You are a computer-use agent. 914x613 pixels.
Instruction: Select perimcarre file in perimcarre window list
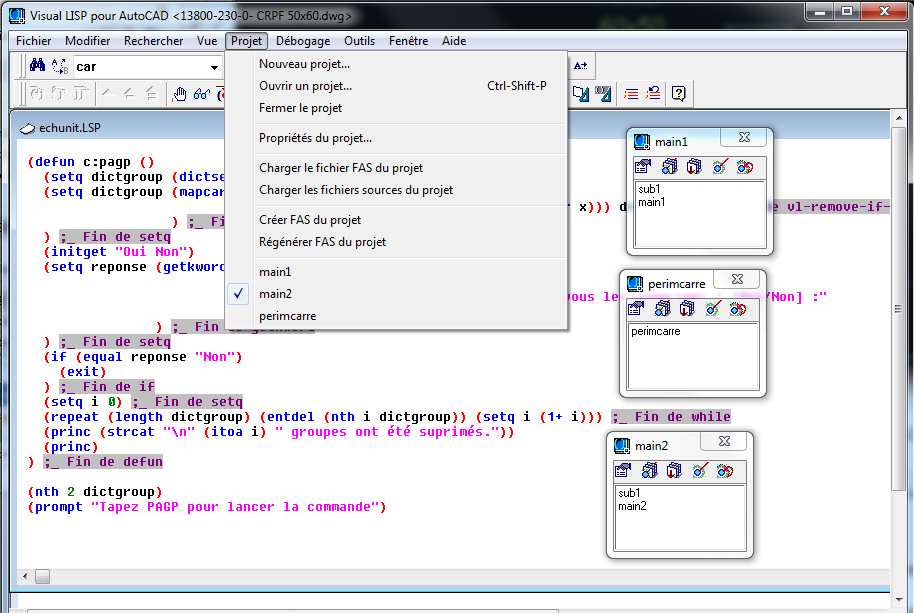coord(656,331)
